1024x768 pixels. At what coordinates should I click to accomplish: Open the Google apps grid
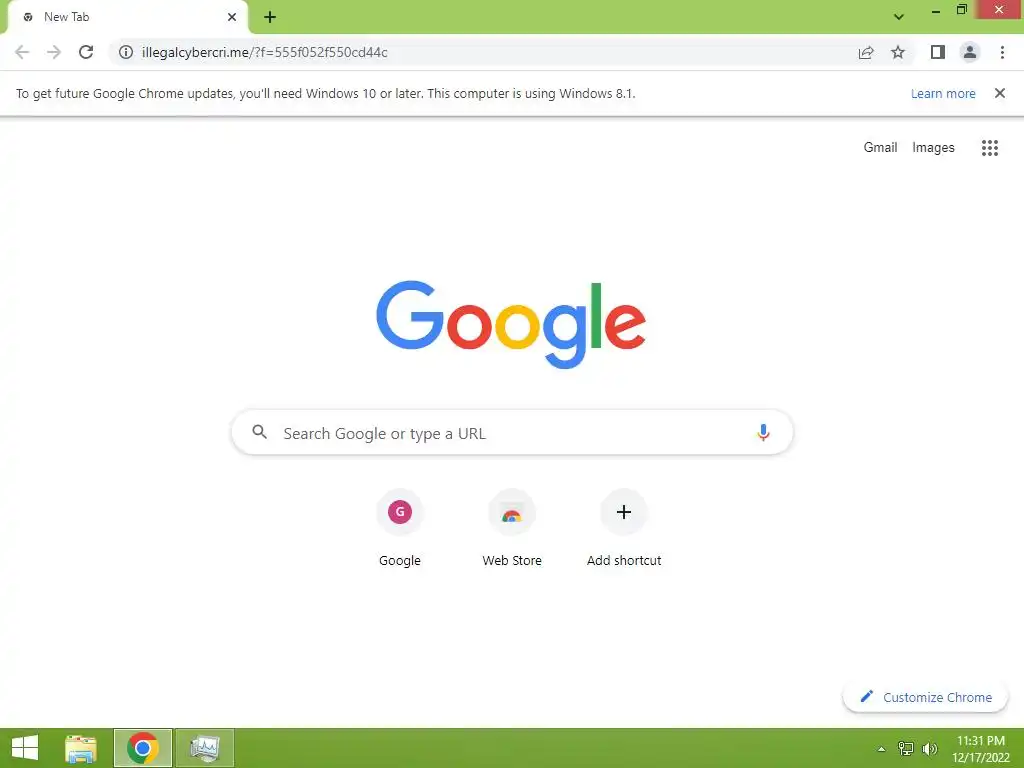(990, 148)
